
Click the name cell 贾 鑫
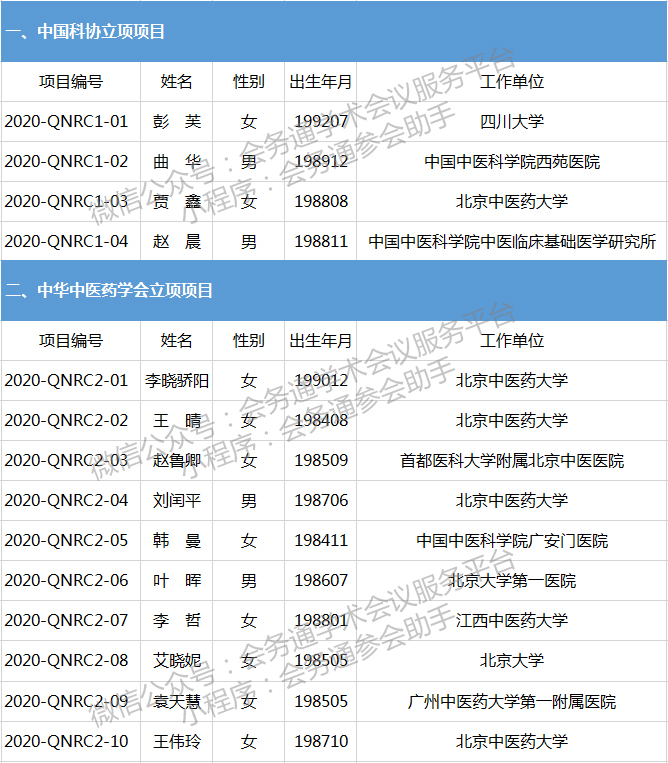(177, 201)
